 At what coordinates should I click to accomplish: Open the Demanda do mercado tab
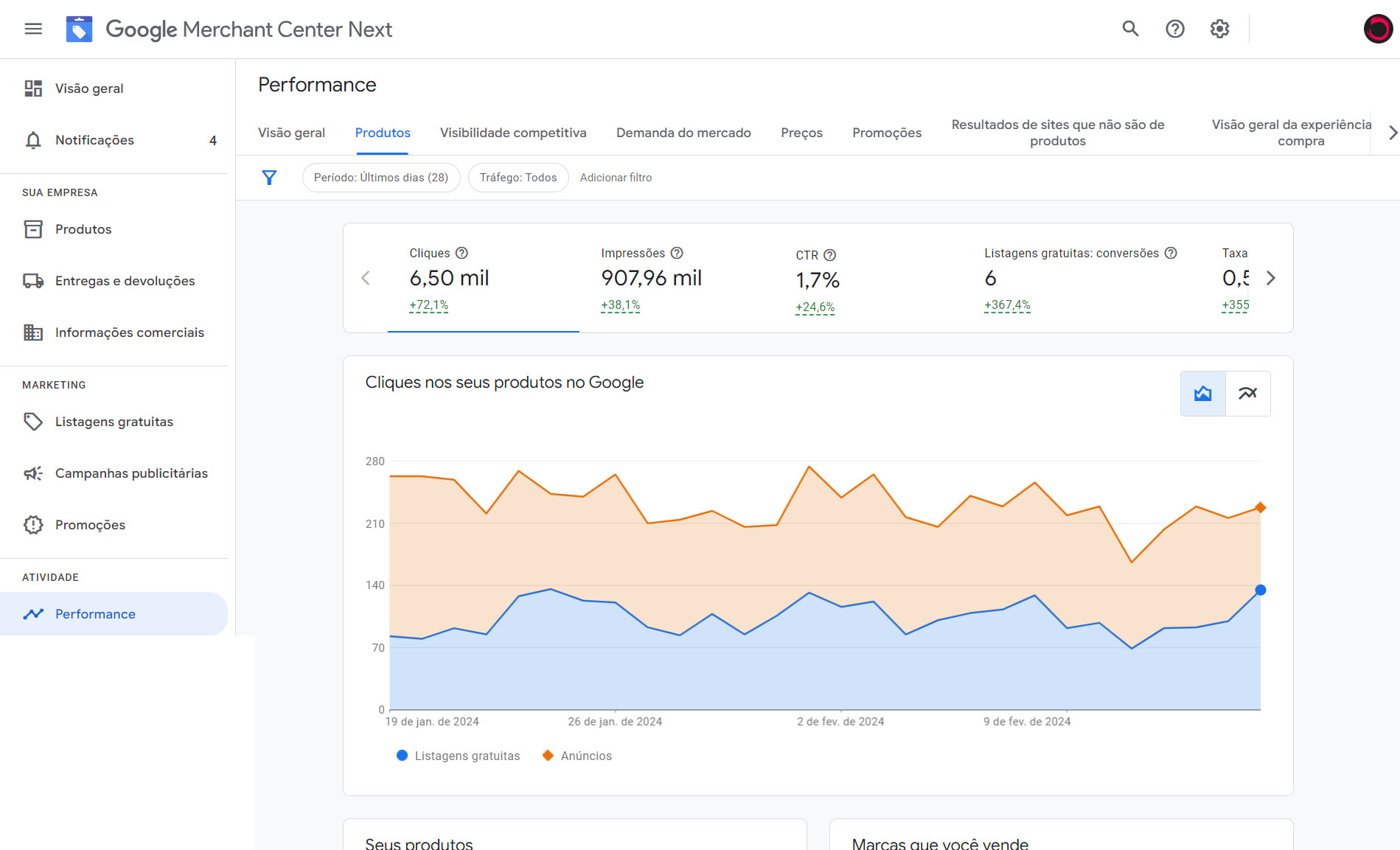click(683, 133)
